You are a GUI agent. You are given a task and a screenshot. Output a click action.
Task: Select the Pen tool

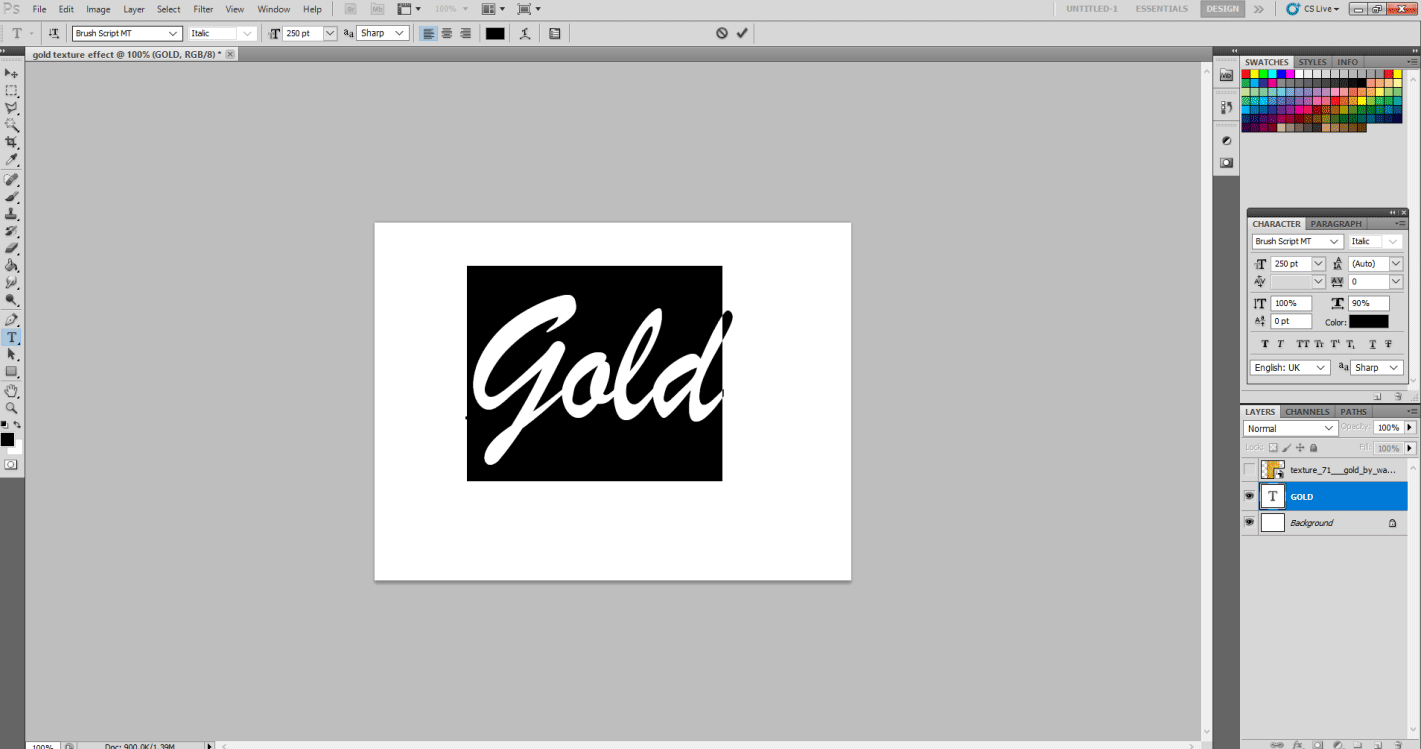point(12,320)
